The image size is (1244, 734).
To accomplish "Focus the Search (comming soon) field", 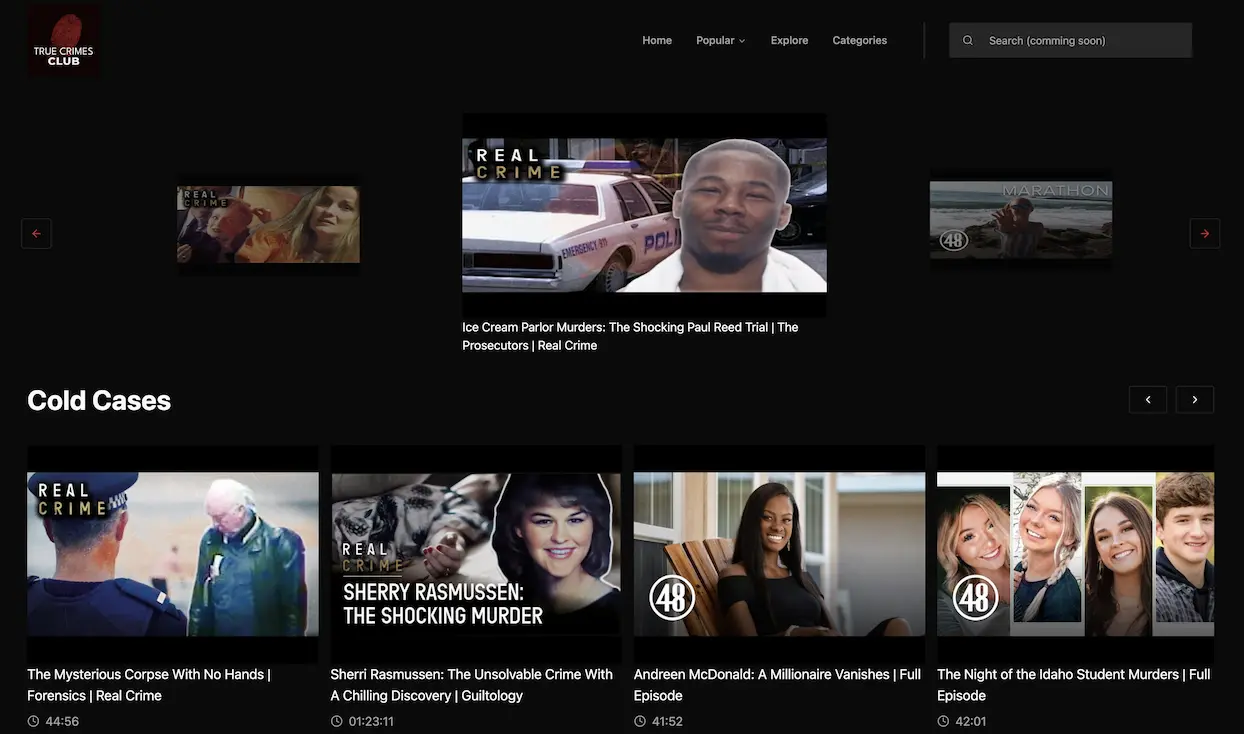I will click(x=1071, y=40).
